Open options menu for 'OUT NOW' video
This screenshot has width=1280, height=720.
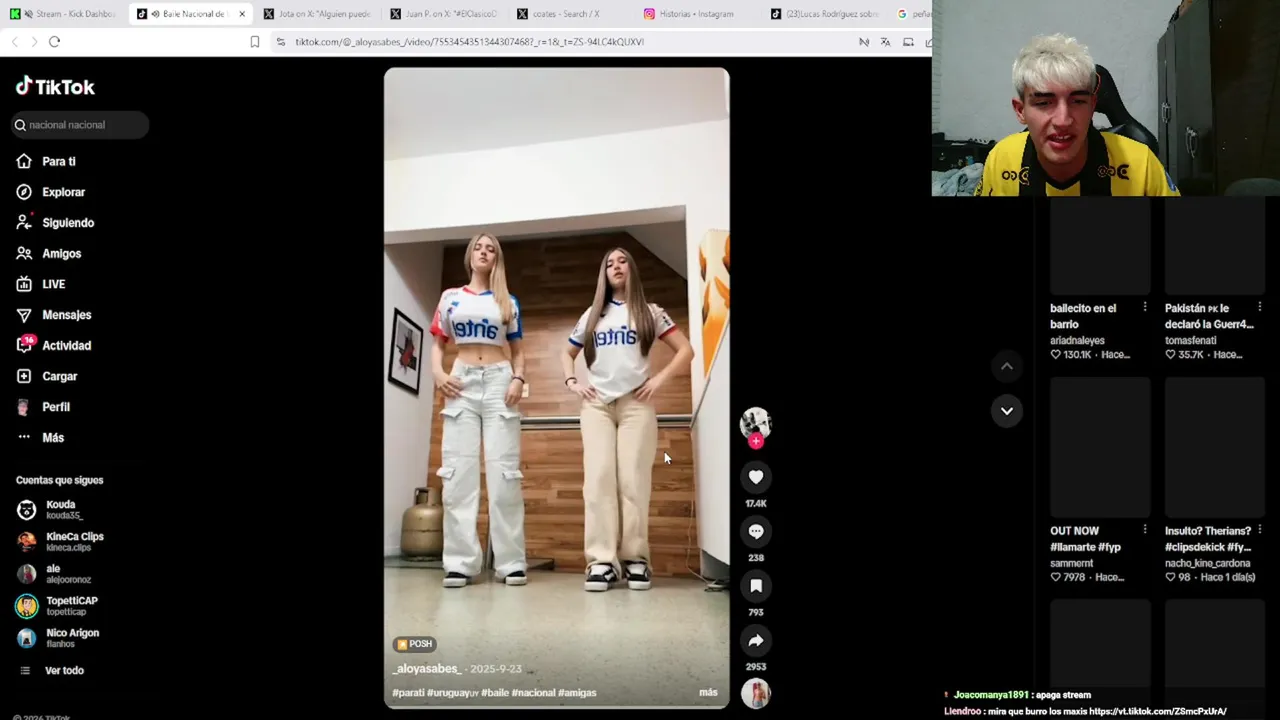(1145, 530)
